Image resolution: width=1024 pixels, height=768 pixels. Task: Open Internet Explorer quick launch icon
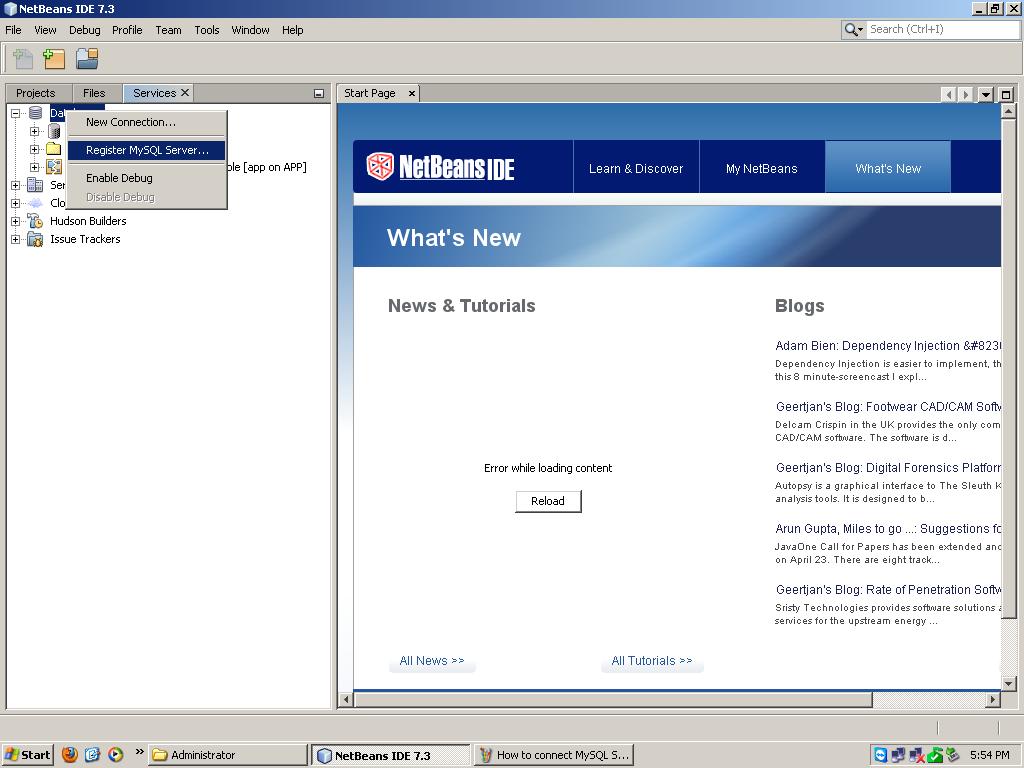[92, 755]
